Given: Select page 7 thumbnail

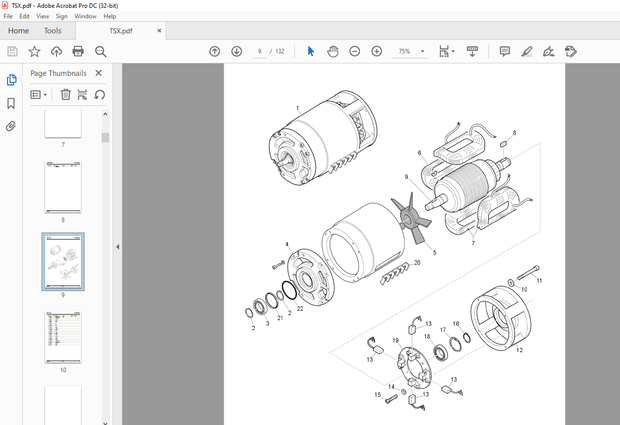Looking at the screenshot, I should [63, 124].
